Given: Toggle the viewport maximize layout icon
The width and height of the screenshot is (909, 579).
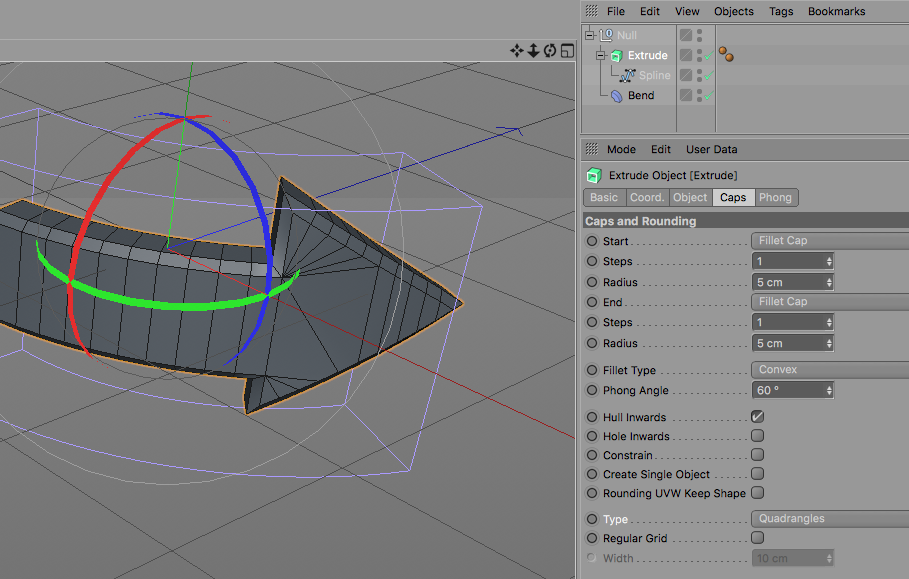Looking at the screenshot, I should click(x=566, y=50).
